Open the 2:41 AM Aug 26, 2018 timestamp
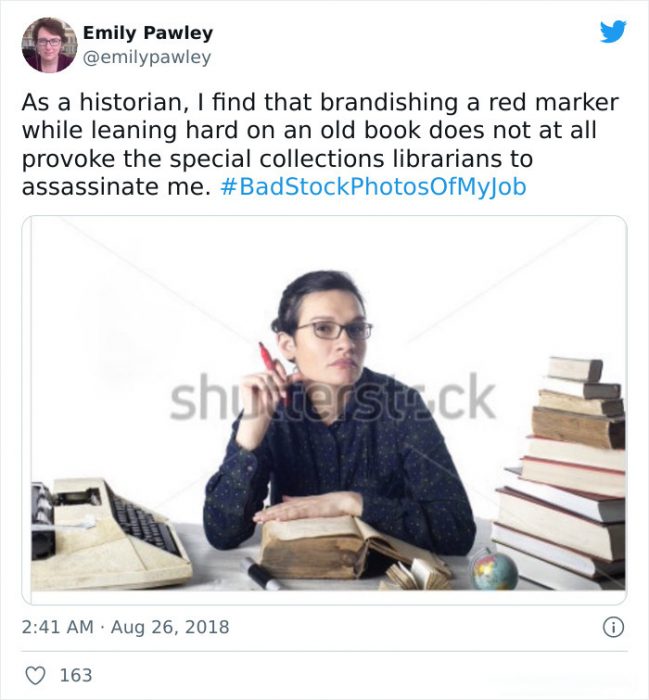Image resolution: width=649 pixels, height=700 pixels. click(x=125, y=627)
